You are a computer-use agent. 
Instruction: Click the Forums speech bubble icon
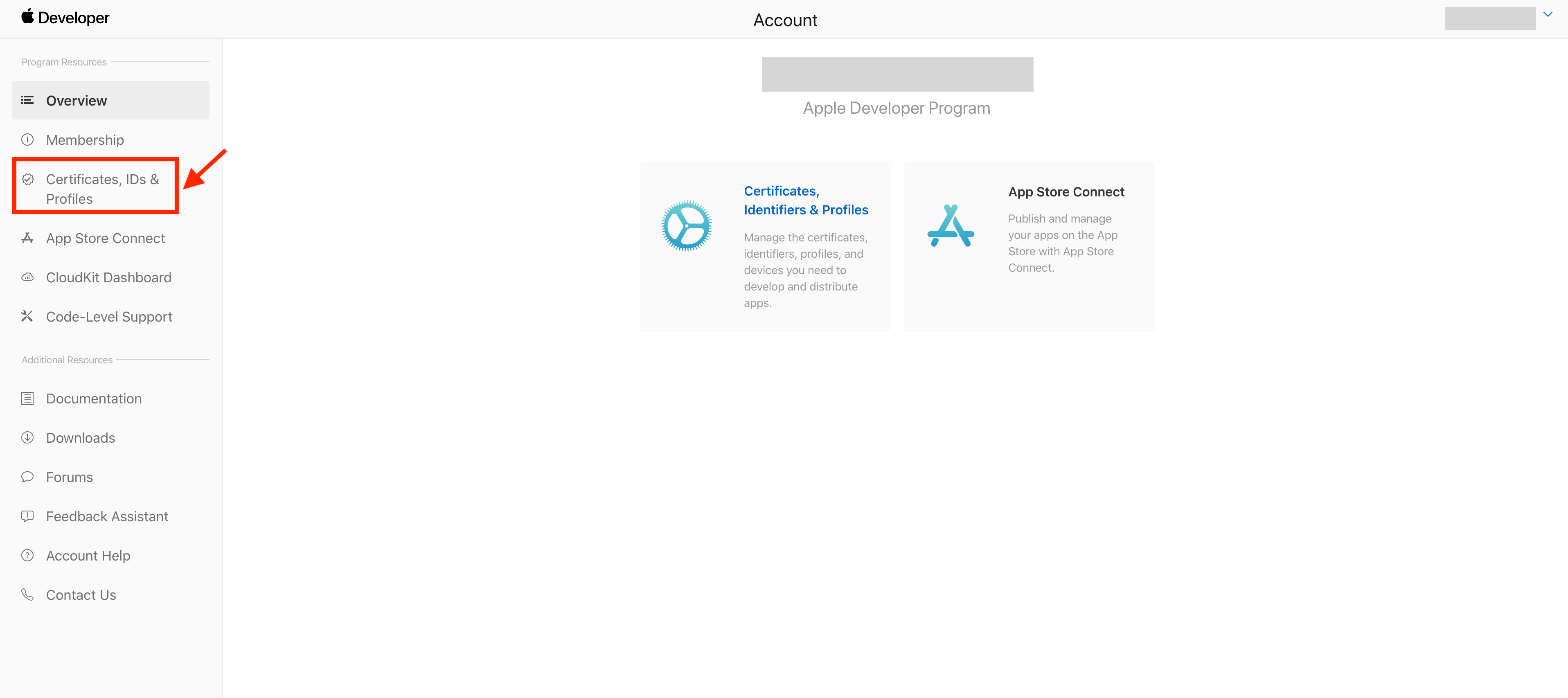[x=27, y=477]
